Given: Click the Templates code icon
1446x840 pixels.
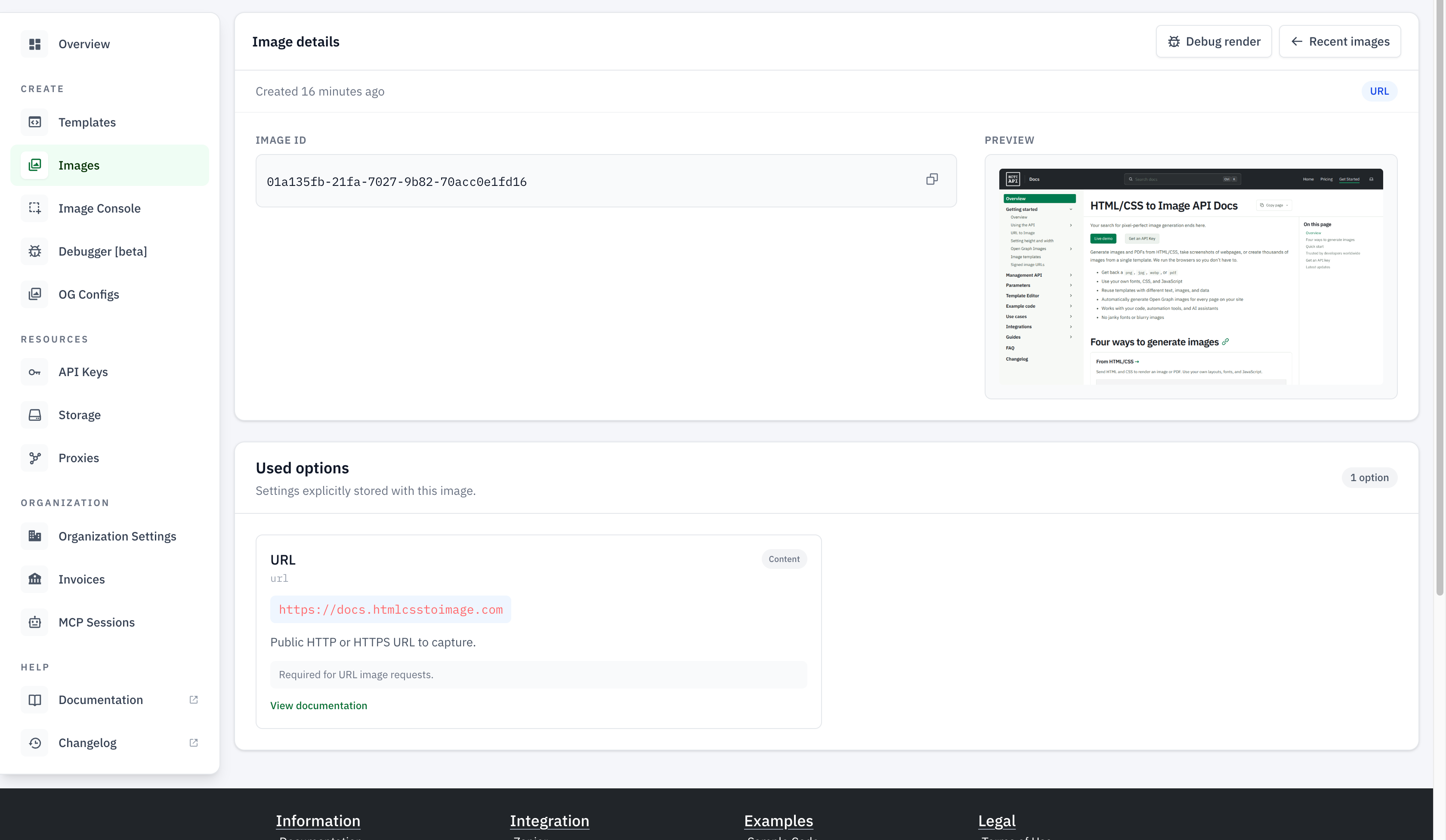Looking at the screenshot, I should click(x=35, y=122).
